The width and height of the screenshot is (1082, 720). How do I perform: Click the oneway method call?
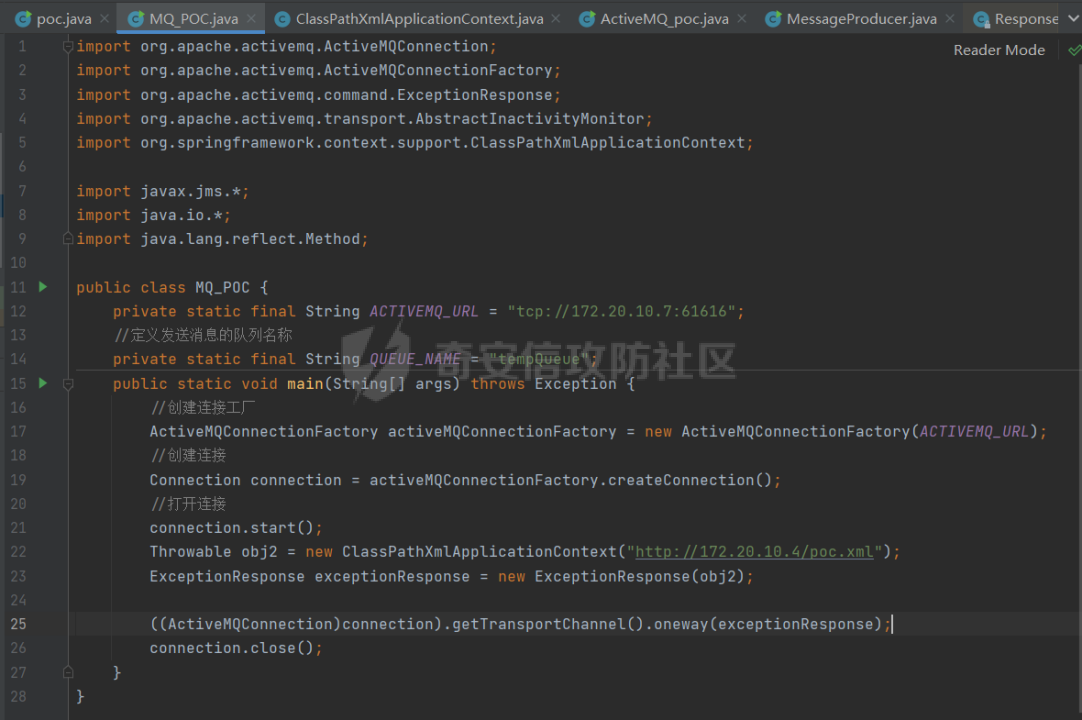tap(680, 624)
